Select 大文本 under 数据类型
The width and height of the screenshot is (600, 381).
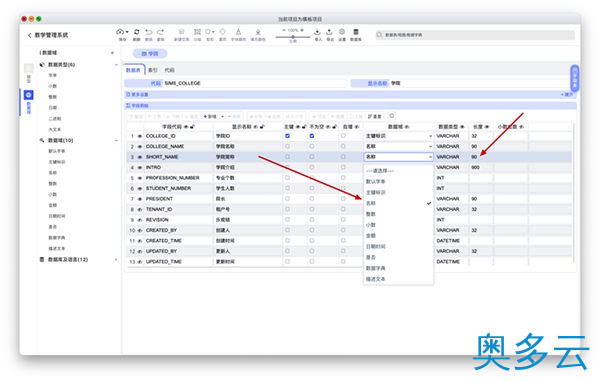click(55, 129)
